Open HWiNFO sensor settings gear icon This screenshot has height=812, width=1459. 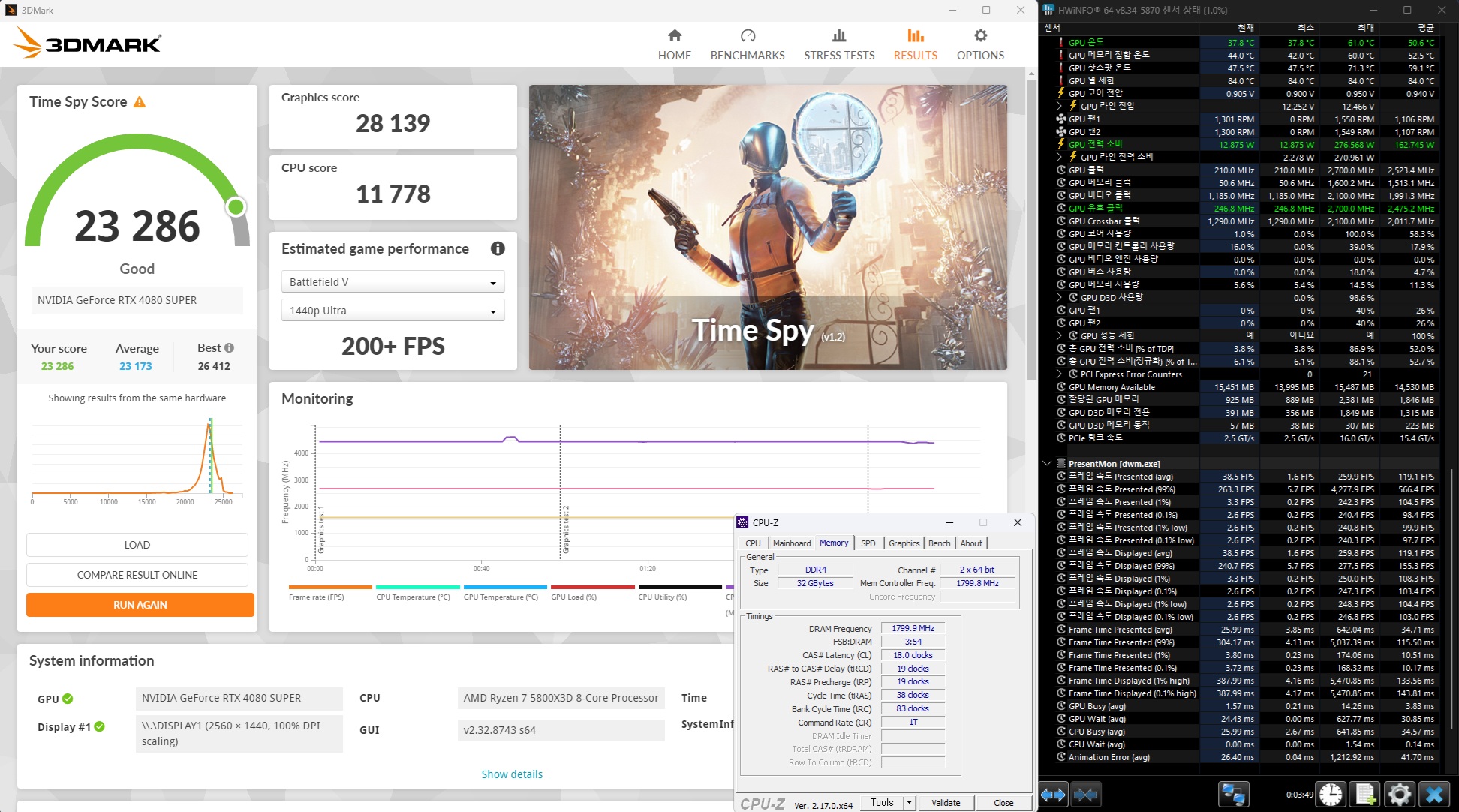1400,794
